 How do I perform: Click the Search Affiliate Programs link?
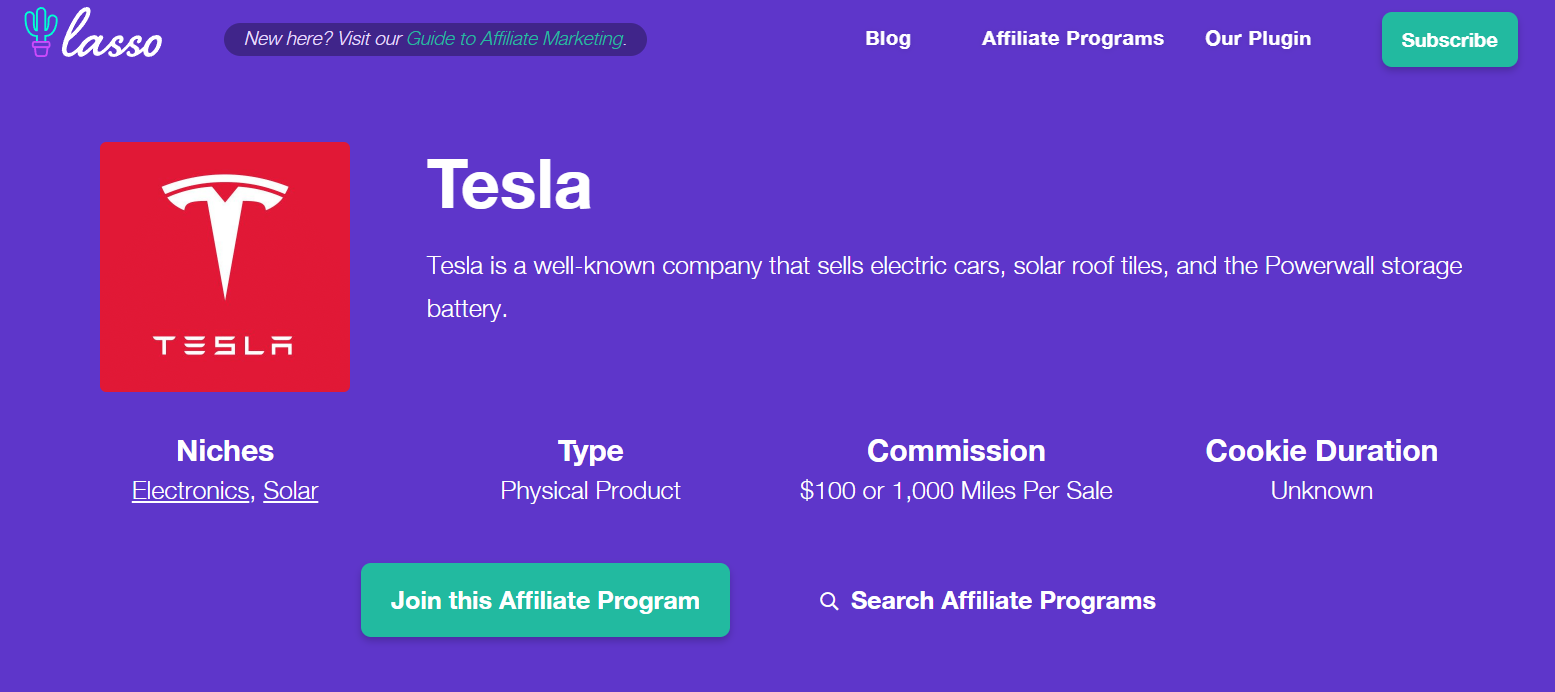(x=1003, y=601)
